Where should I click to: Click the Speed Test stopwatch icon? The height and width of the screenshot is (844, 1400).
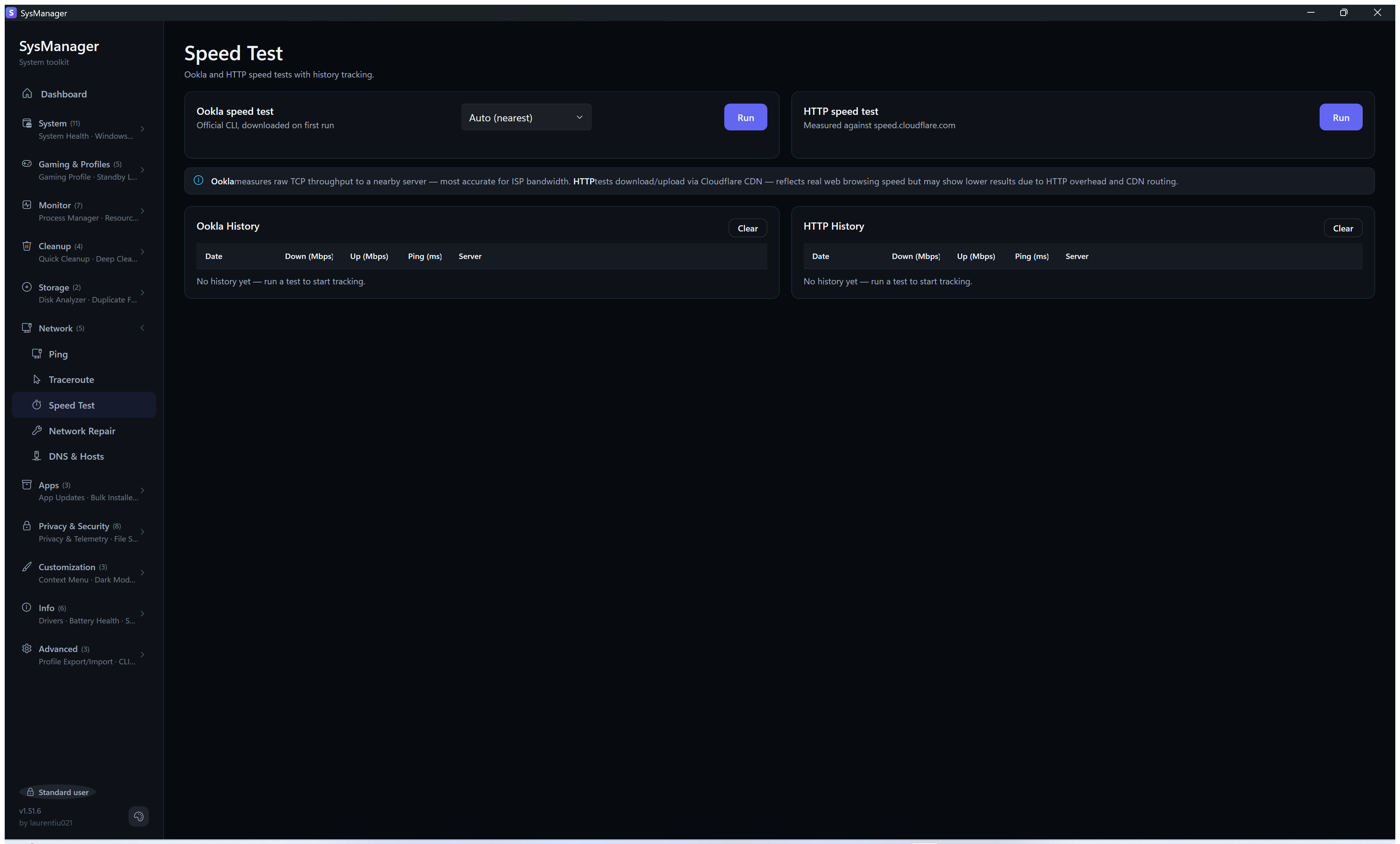pyautogui.click(x=37, y=405)
